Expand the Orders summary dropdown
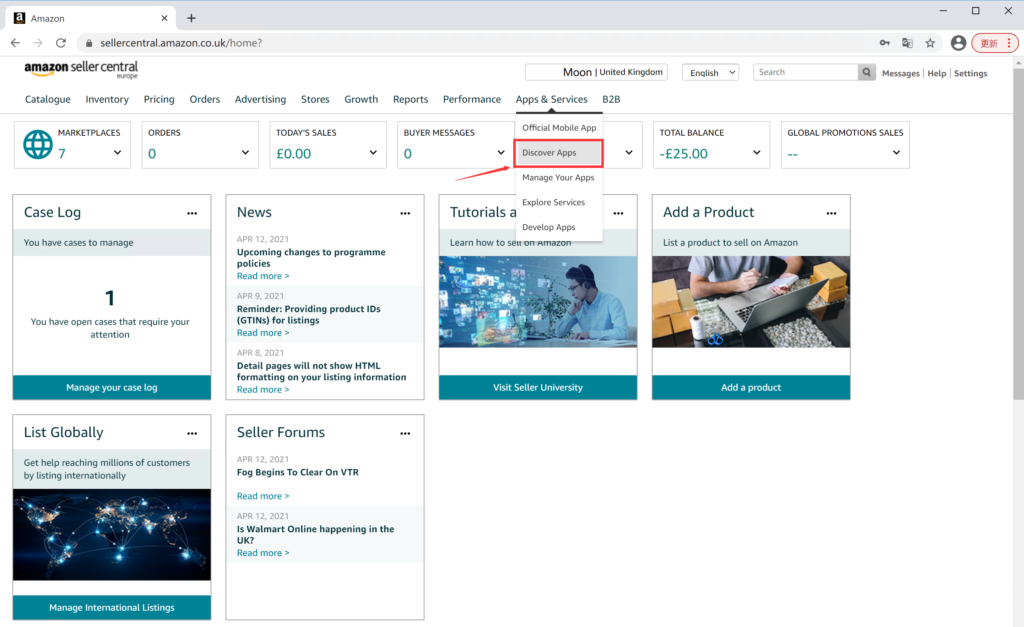The height and width of the screenshot is (627, 1024). click(246, 153)
